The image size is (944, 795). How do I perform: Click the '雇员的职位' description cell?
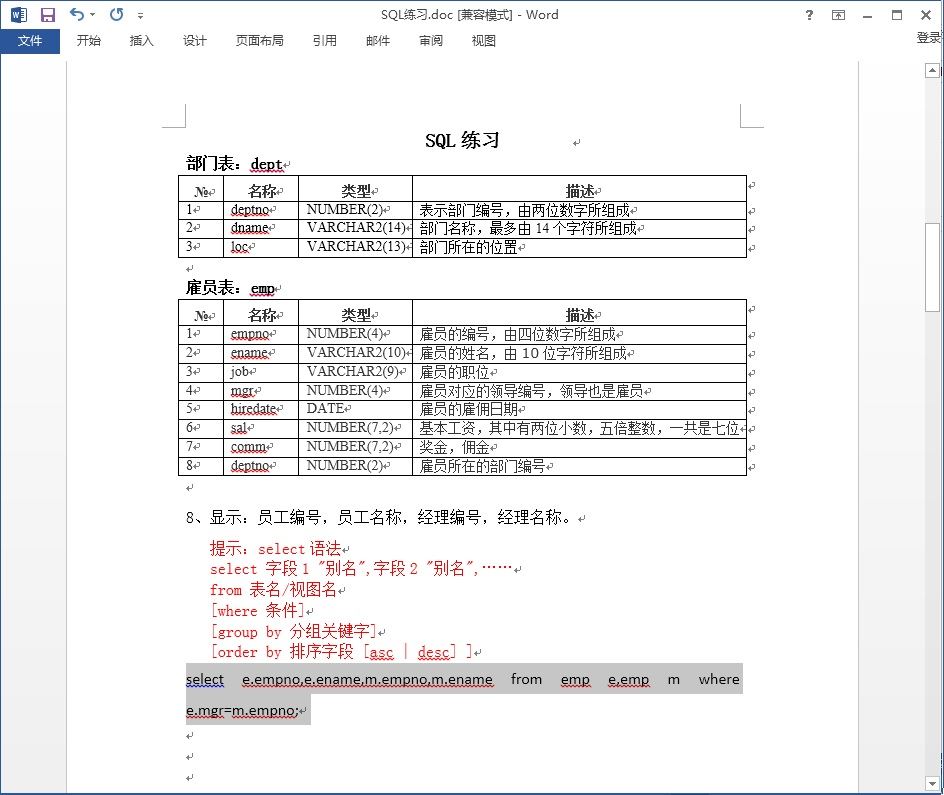click(x=579, y=373)
